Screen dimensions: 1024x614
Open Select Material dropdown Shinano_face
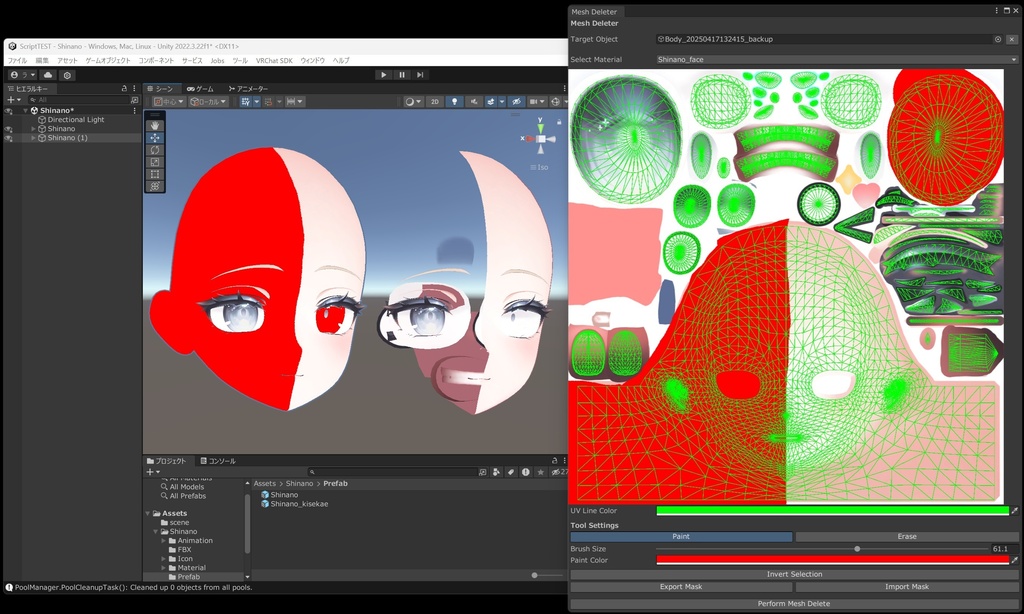coord(837,59)
